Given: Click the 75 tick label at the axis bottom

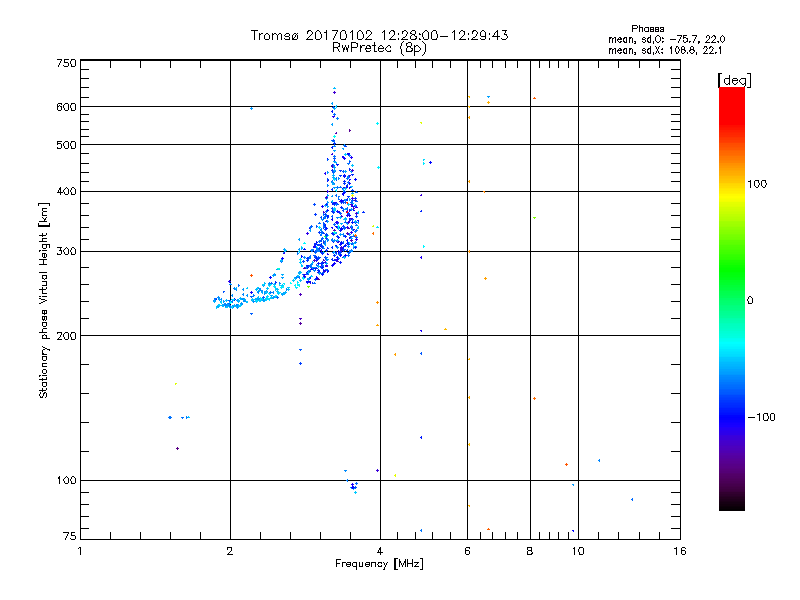Looking at the screenshot, I should pos(70,536).
